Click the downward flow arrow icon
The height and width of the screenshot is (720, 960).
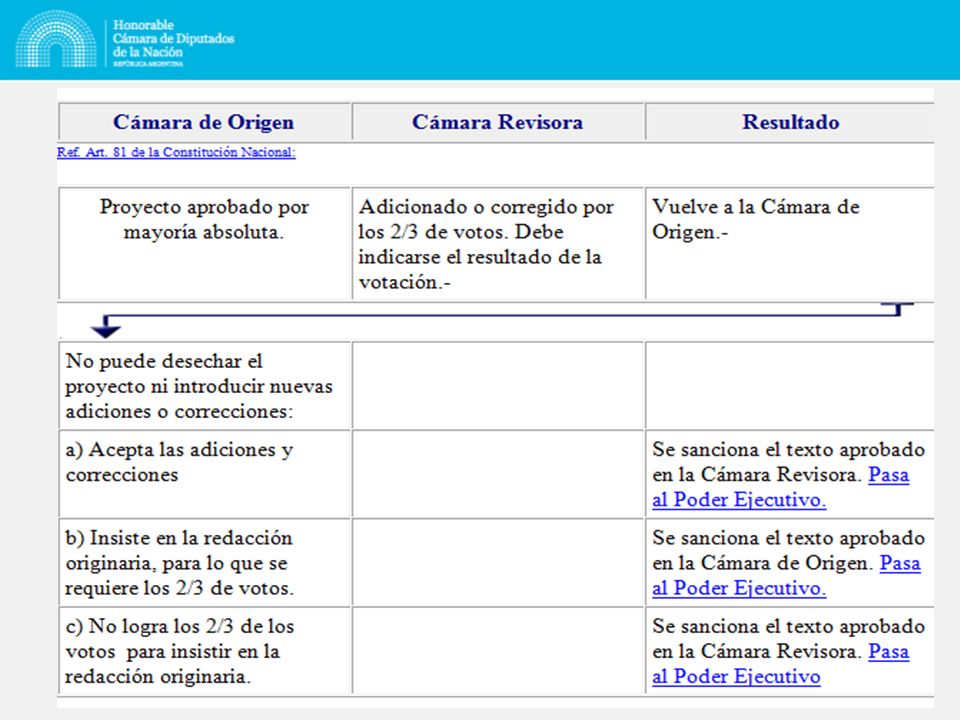(x=105, y=328)
